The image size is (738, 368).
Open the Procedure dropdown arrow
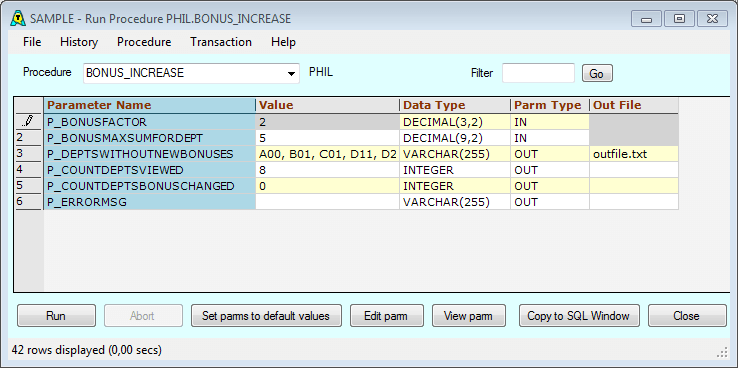tap(292, 74)
